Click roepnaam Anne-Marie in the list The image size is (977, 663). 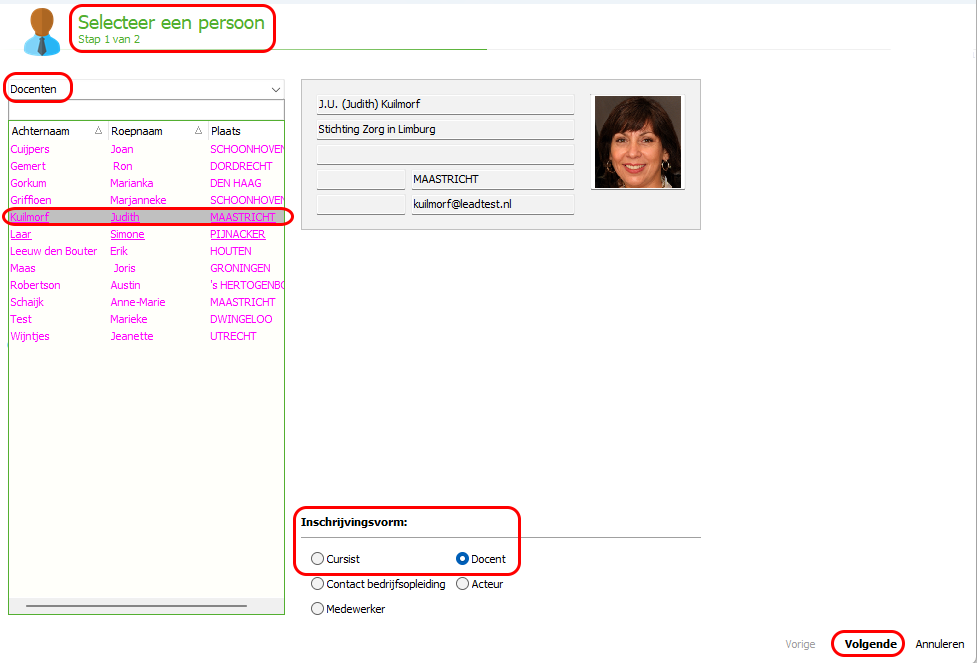[138, 302]
